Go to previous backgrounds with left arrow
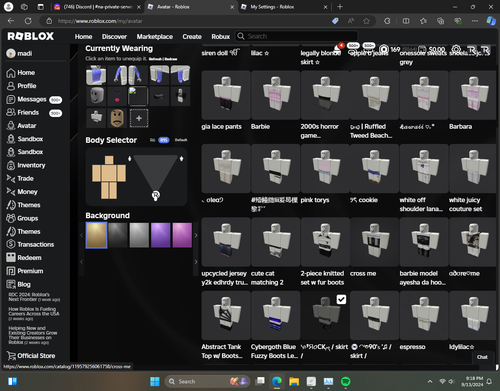This screenshot has width=500, height=391. pos(81,235)
